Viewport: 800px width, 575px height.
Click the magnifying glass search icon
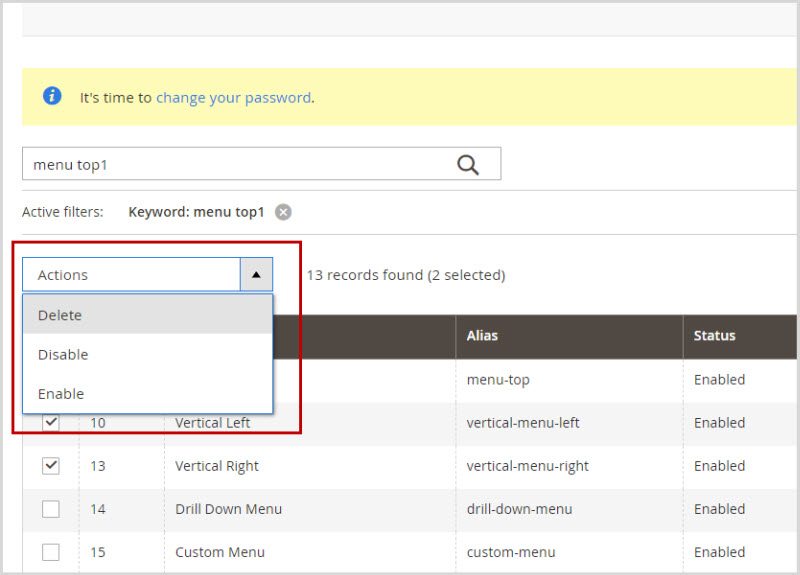[x=468, y=165]
